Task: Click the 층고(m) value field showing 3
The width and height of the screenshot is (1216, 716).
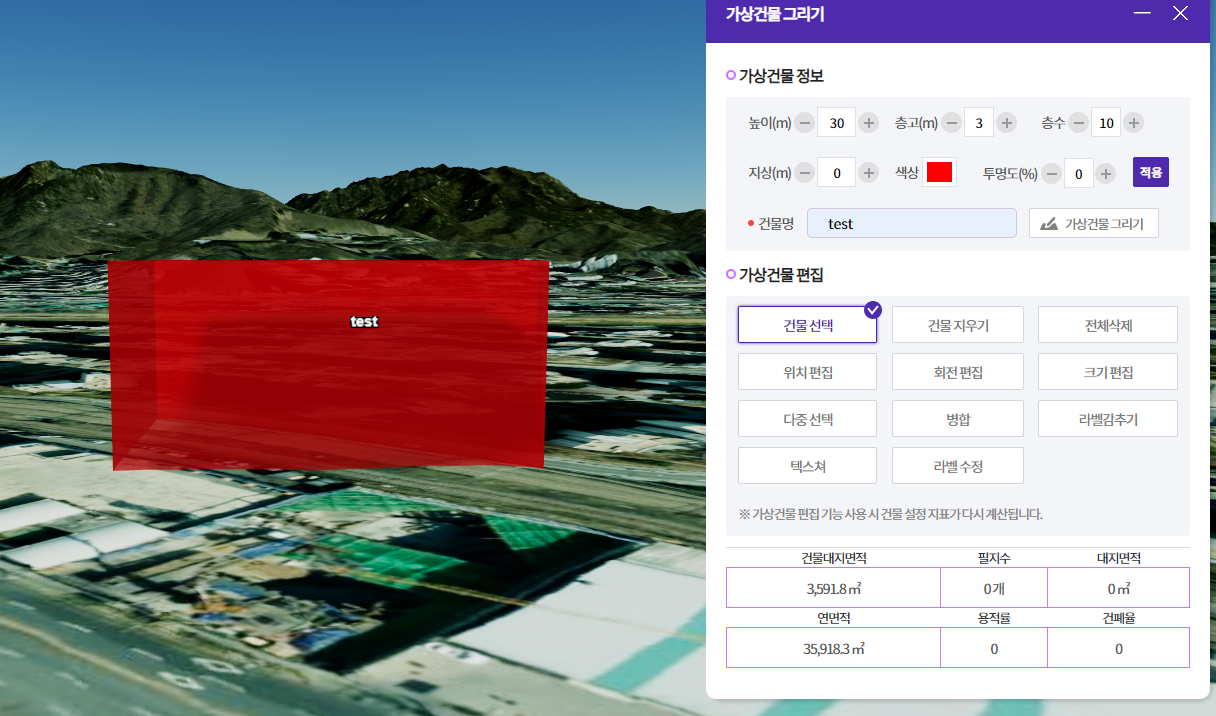Action: click(x=979, y=123)
